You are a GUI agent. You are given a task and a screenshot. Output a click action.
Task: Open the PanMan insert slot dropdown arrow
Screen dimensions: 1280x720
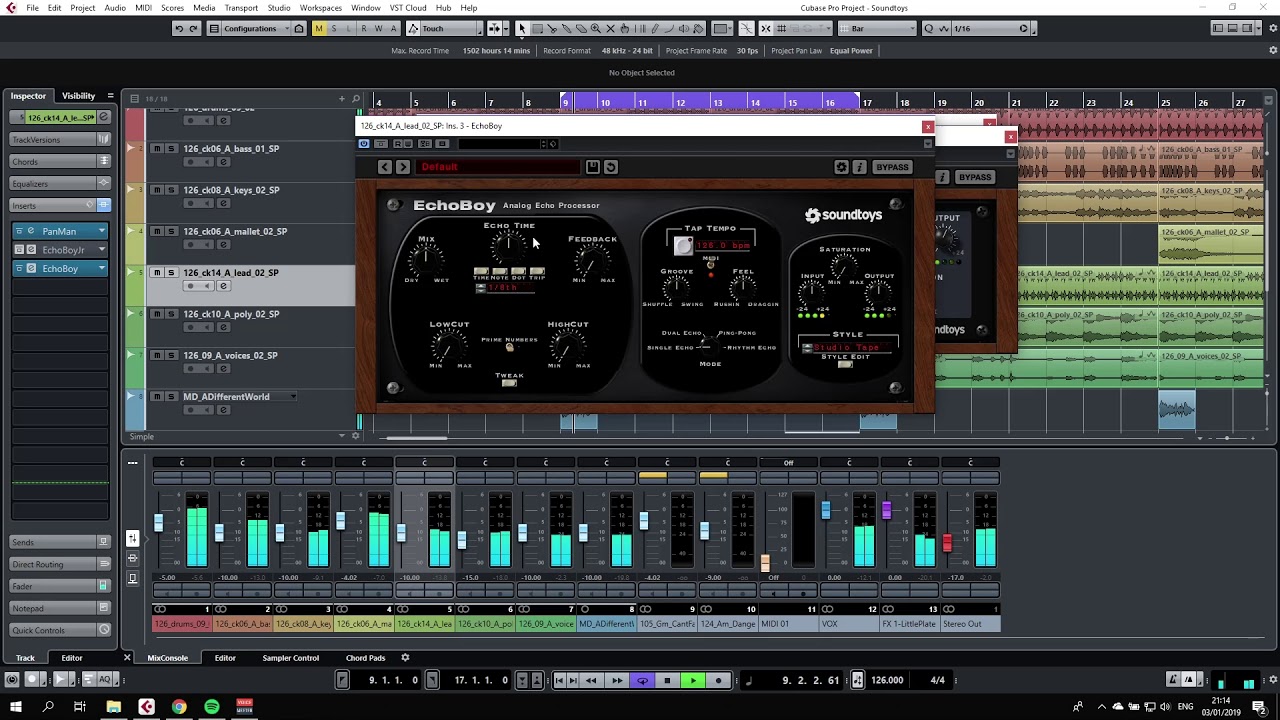click(101, 231)
